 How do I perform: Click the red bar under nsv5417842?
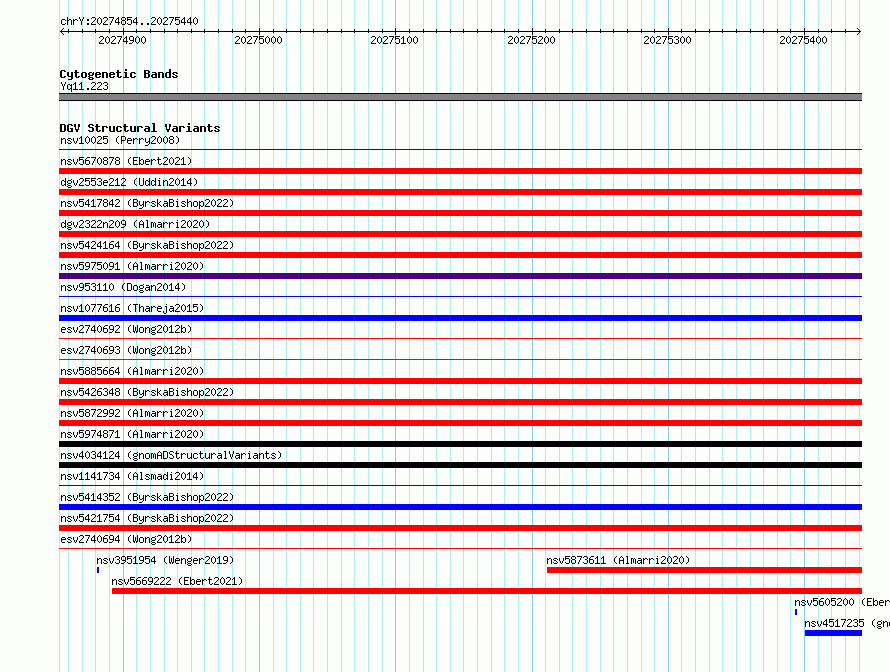[460, 213]
